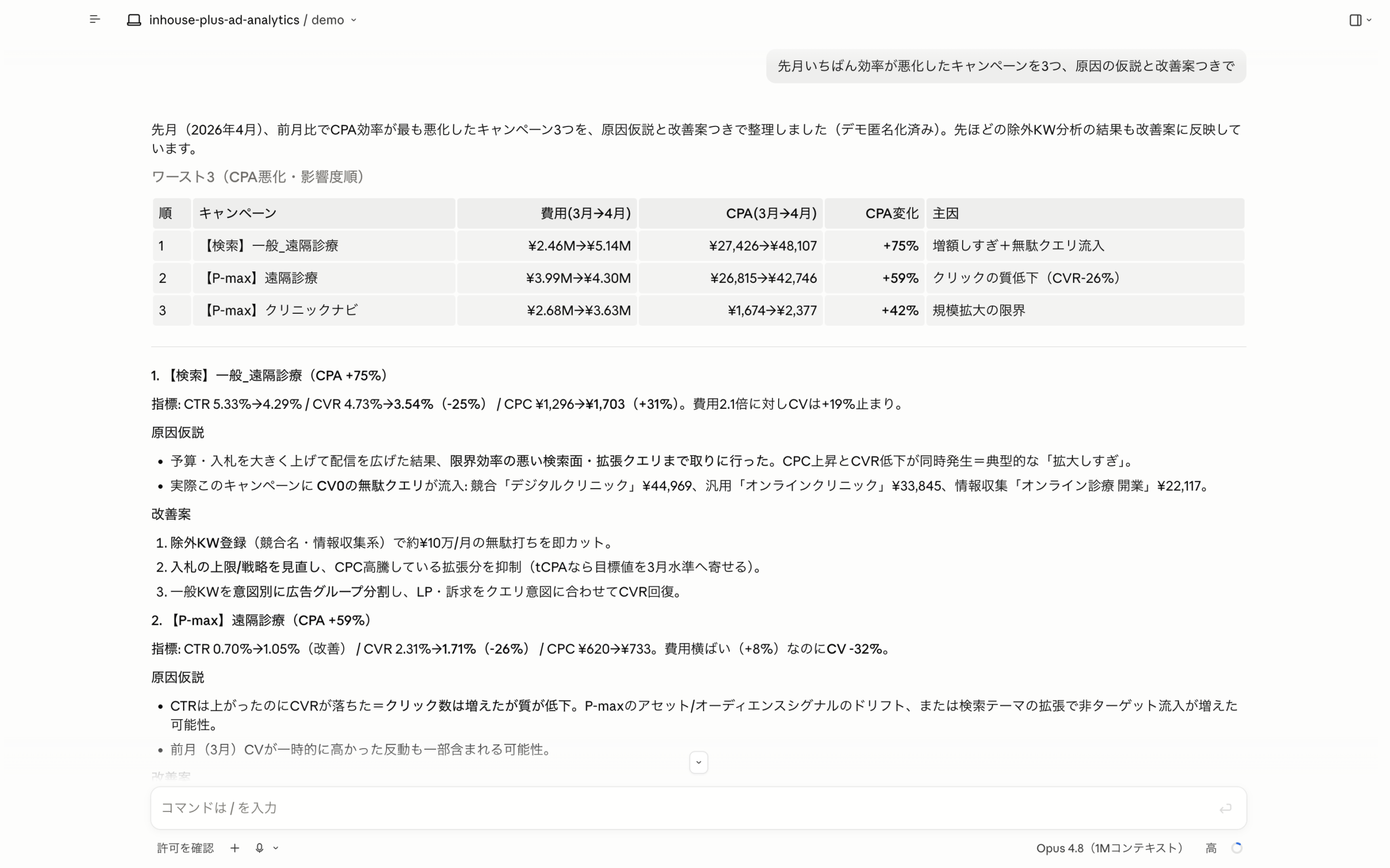
Task: Click the CPA(3月→4月) column header
Action: pyautogui.click(x=730, y=213)
